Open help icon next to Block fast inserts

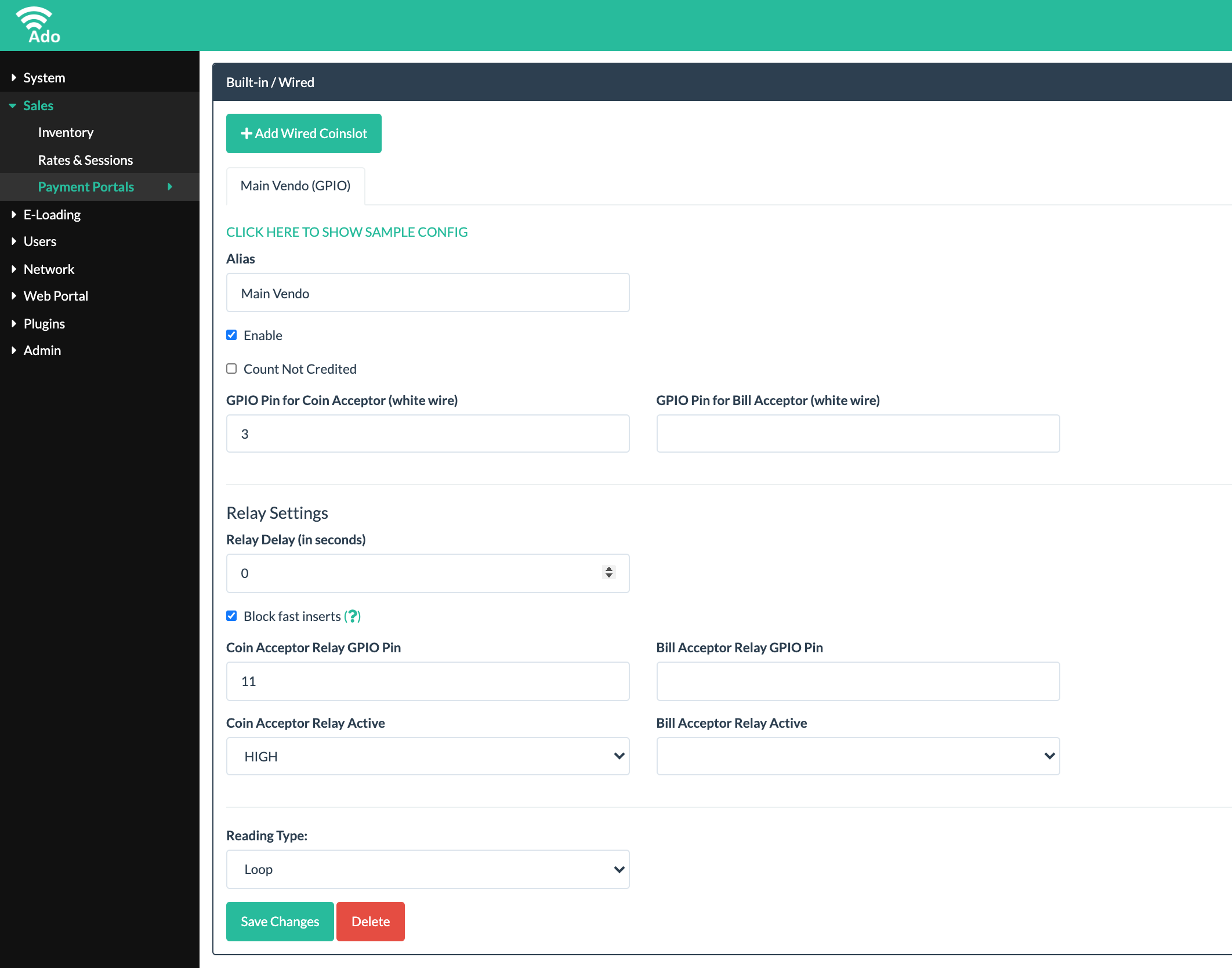pos(352,616)
